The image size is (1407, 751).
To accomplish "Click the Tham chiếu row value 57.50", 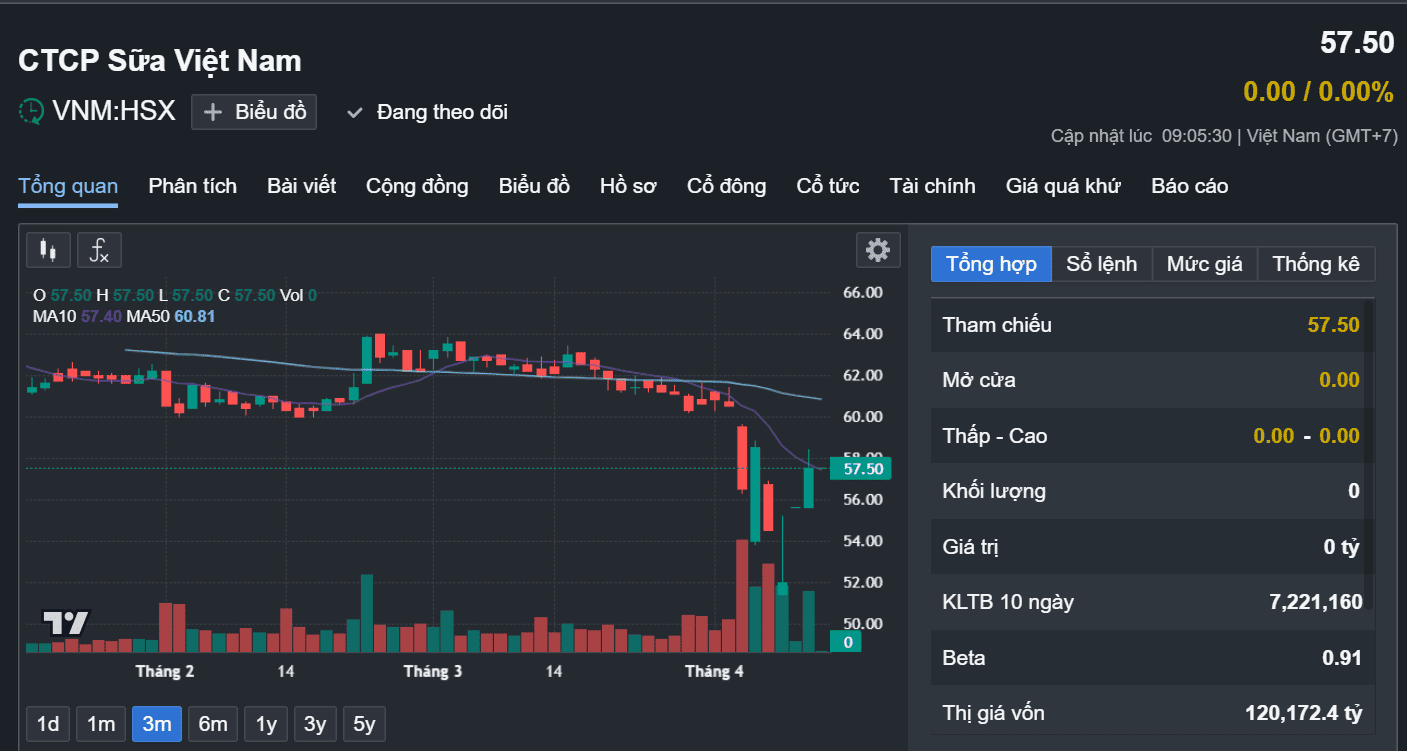I will (1333, 325).
